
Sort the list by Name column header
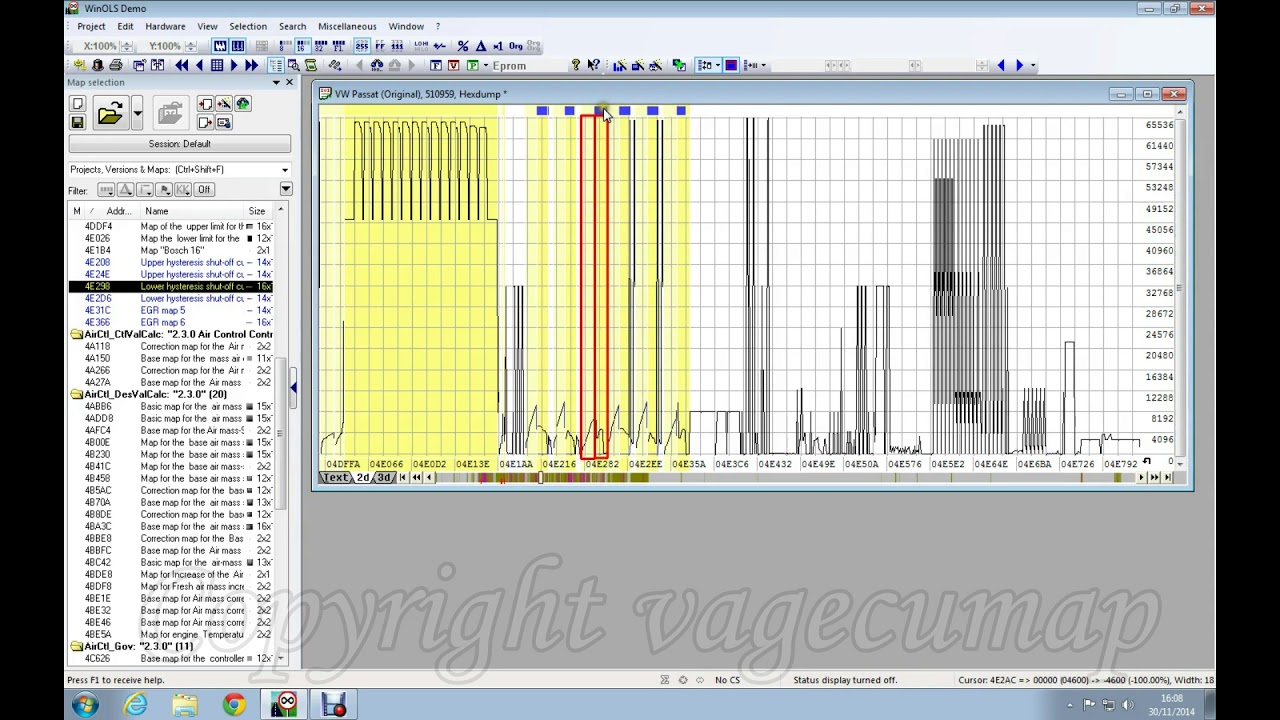(x=190, y=211)
